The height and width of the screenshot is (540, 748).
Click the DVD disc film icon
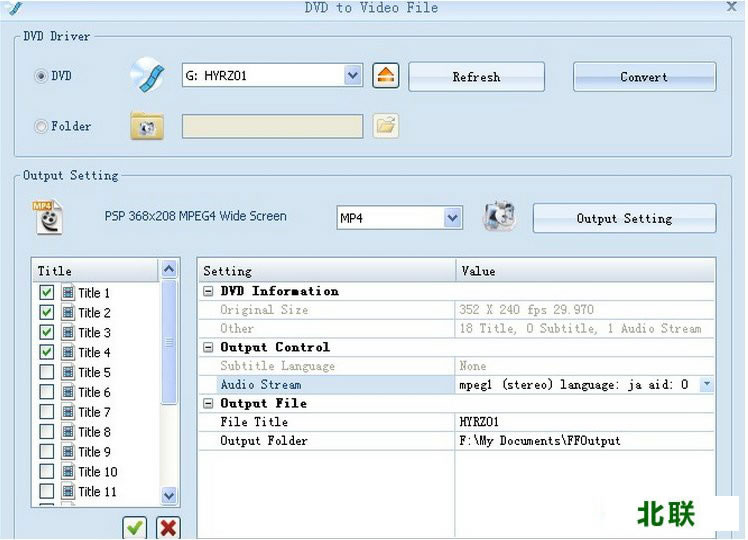[147, 76]
